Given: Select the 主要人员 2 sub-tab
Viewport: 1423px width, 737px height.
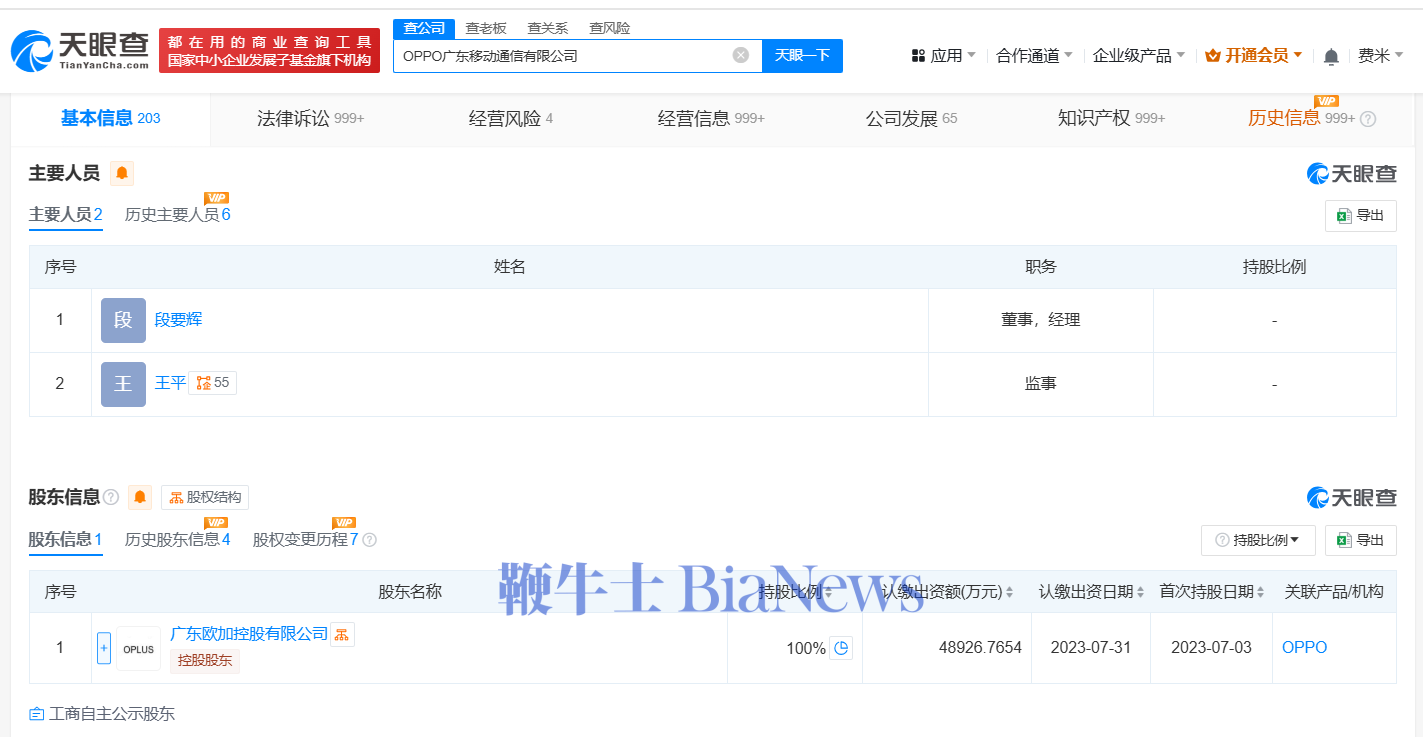Looking at the screenshot, I should pos(66,215).
